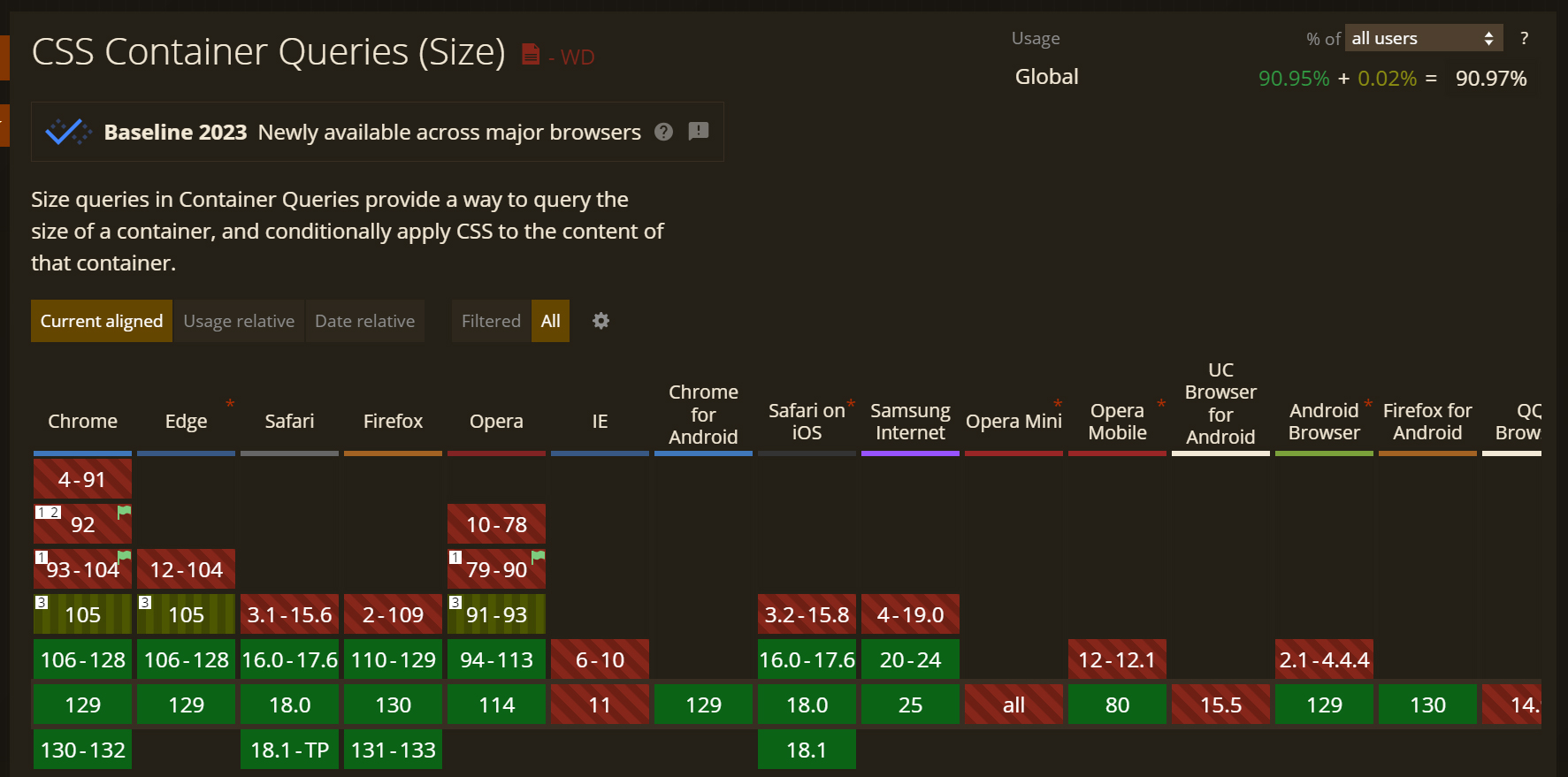Viewport: 1568px width, 777px height.
Task: Click the Samsung Internet column header
Action: coord(910,421)
